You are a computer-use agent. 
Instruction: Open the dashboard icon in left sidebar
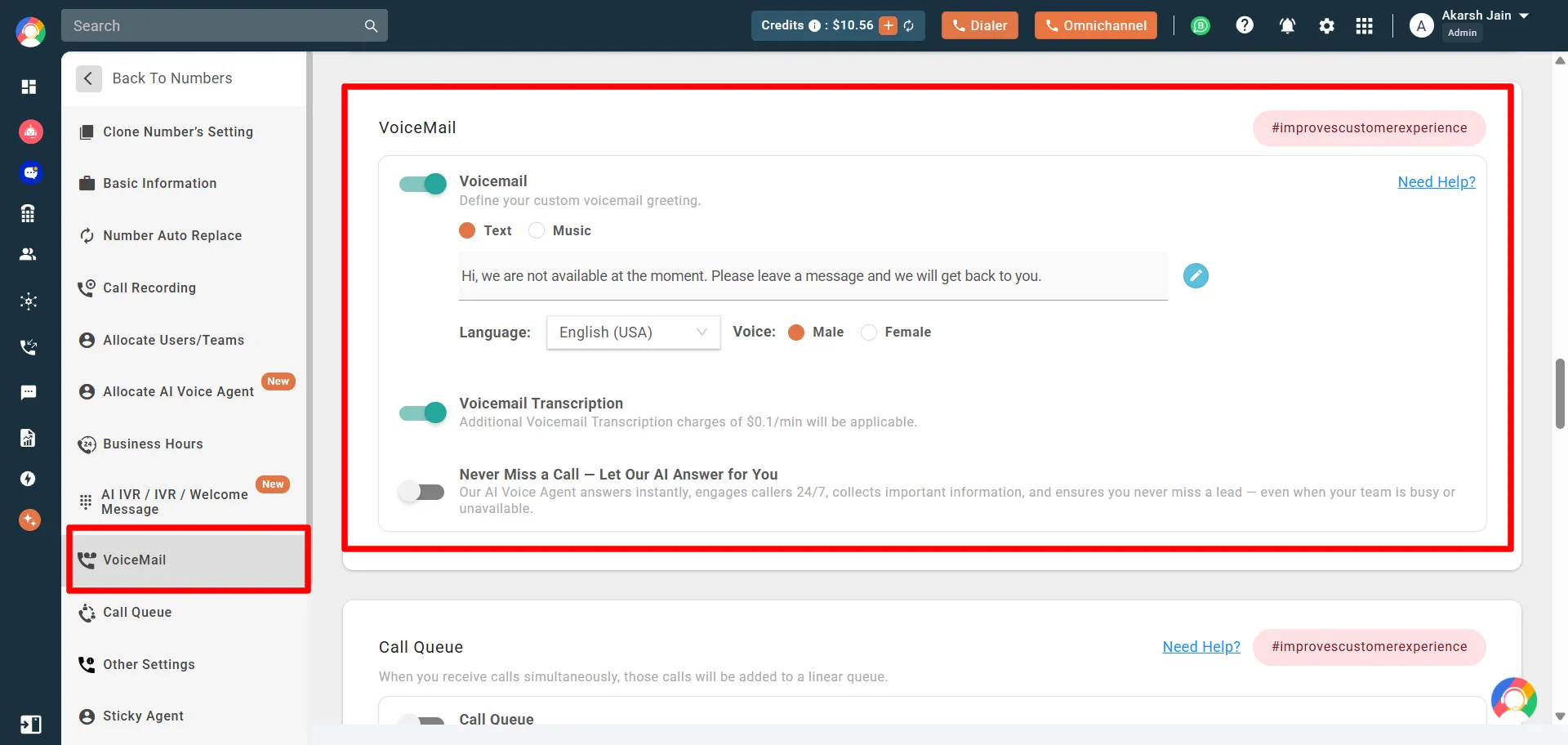click(x=29, y=87)
